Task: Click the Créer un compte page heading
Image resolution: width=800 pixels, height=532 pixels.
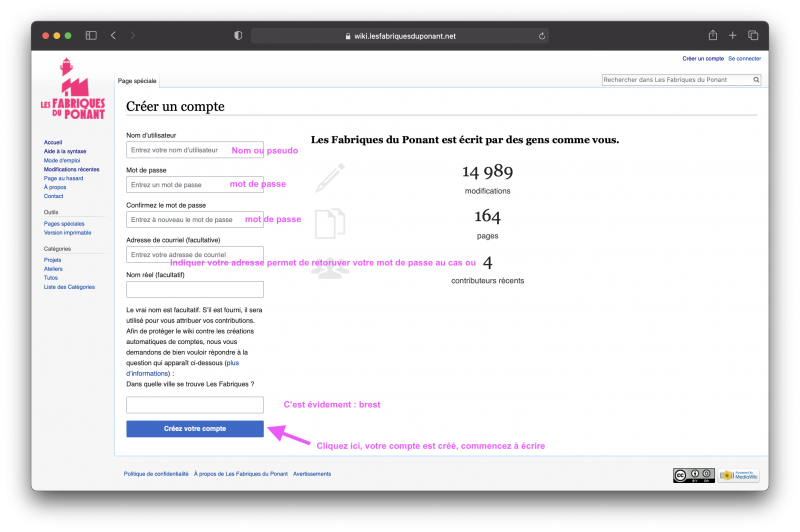Action: [175, 106]
